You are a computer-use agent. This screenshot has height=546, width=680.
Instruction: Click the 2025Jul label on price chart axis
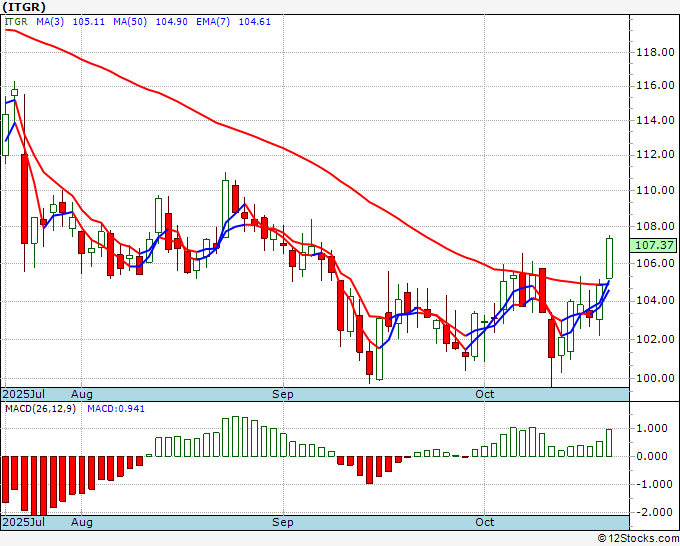point(24,394)
